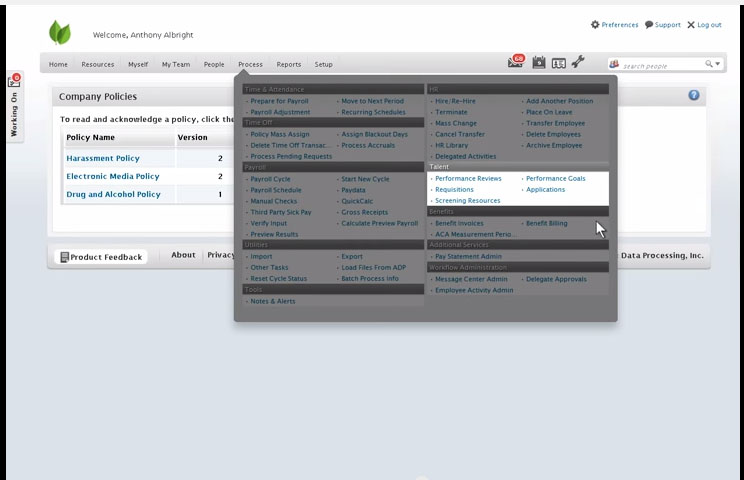Select Hire/Re-Hire

[455, 101]
